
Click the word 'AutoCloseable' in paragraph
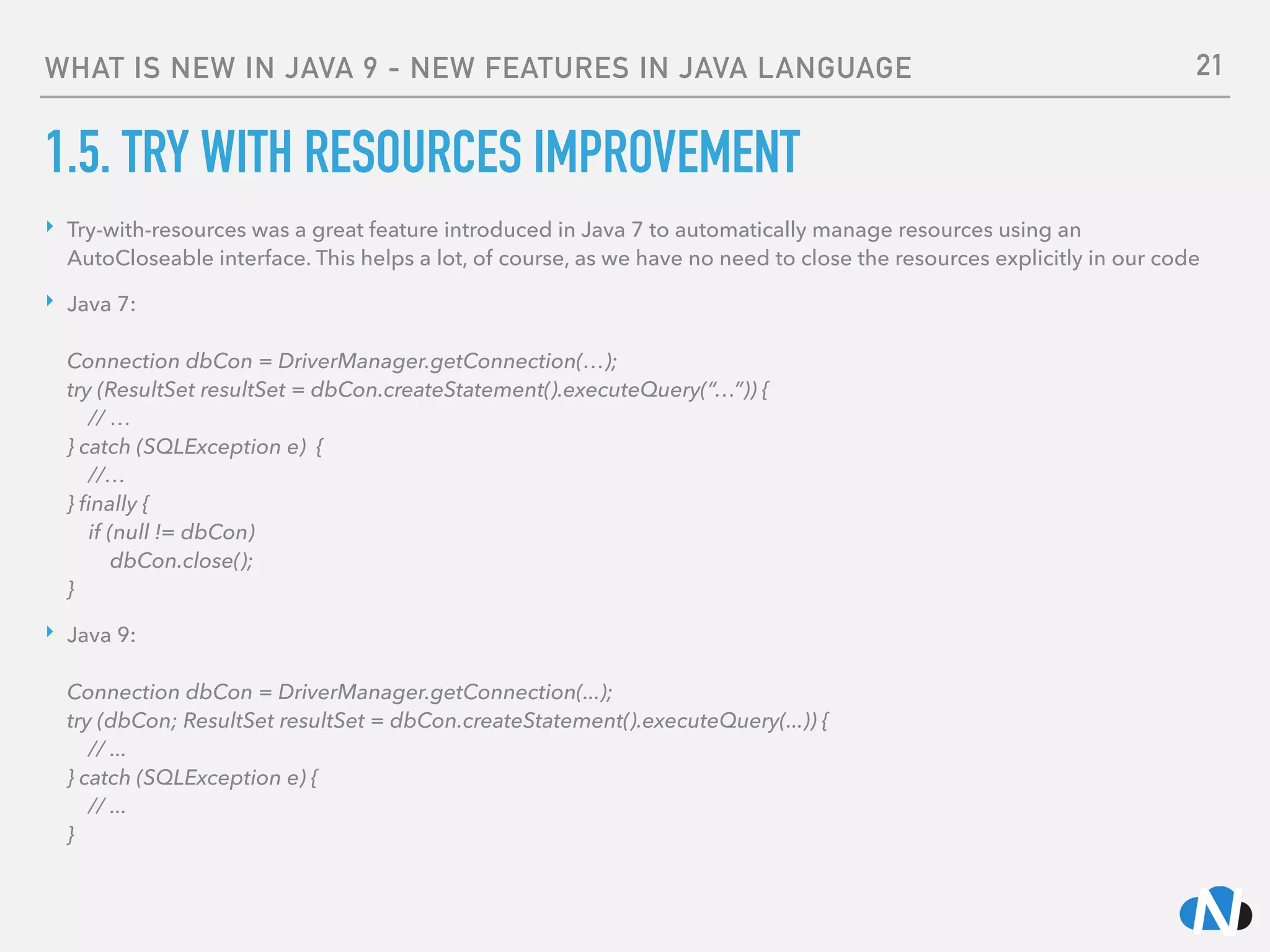[140, 258]
